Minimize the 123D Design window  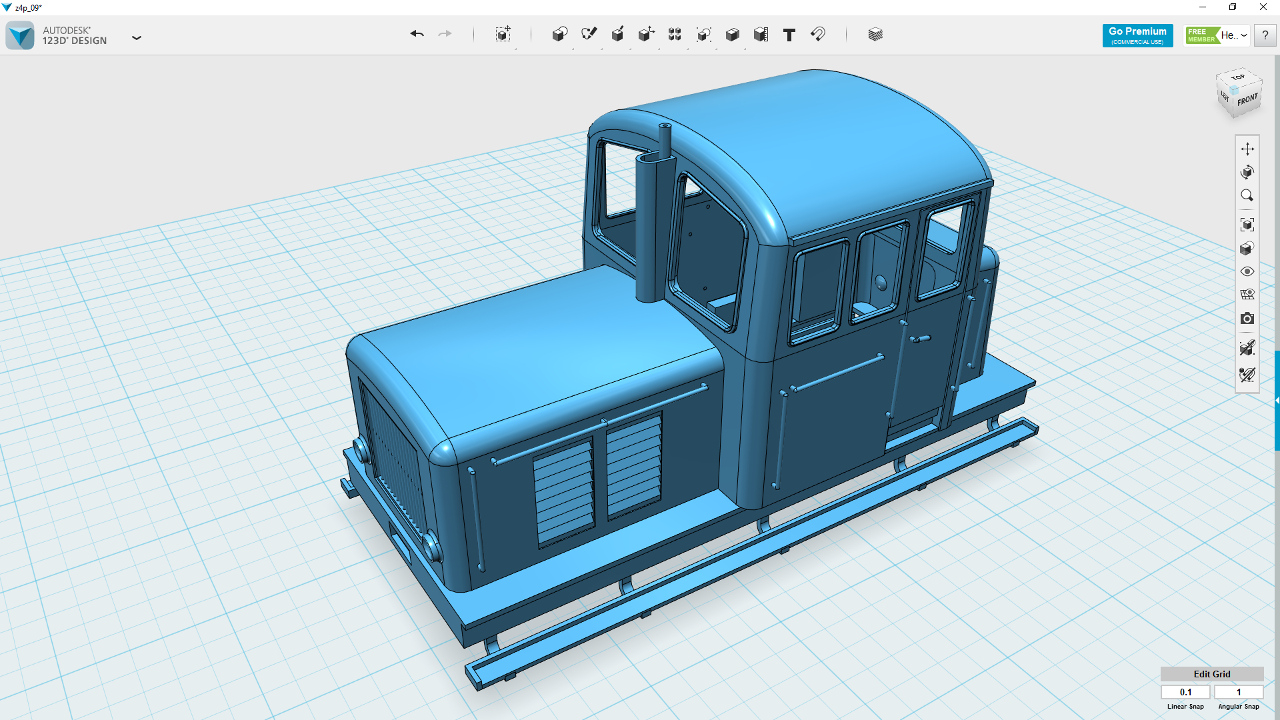click(x=1203, y=7)
